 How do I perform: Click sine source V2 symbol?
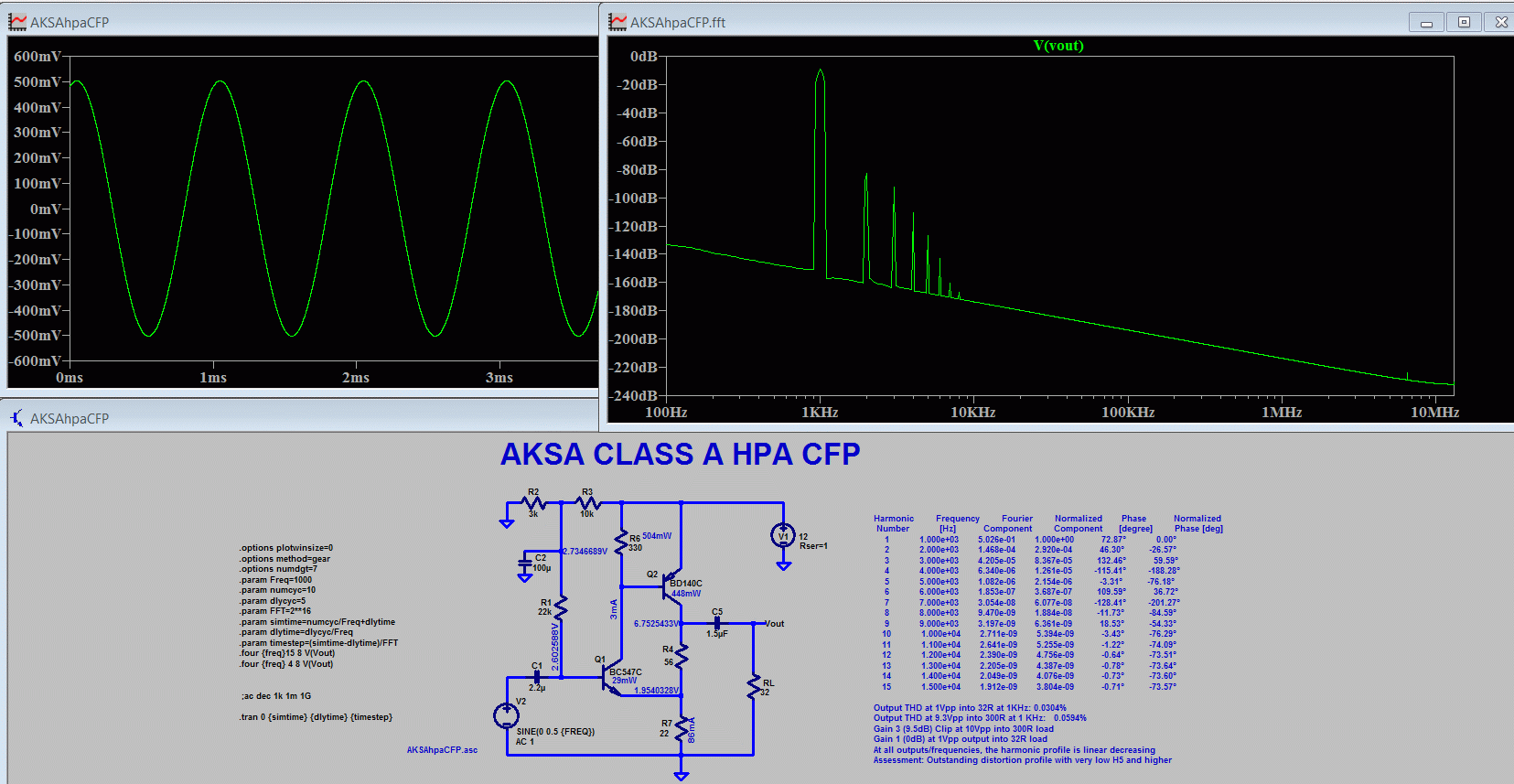(506, 715)
